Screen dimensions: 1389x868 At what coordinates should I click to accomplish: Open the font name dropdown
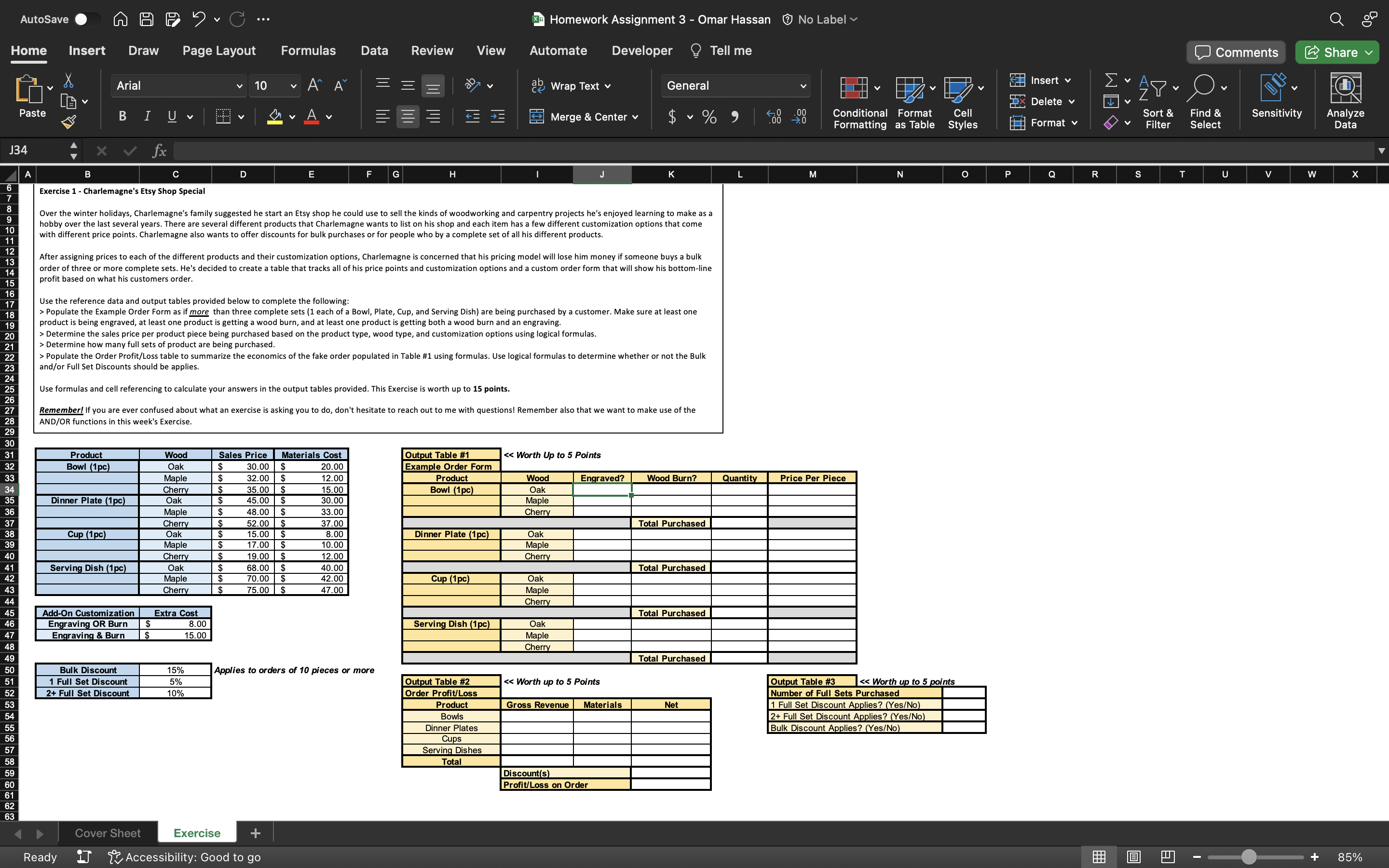click(178, 85)
